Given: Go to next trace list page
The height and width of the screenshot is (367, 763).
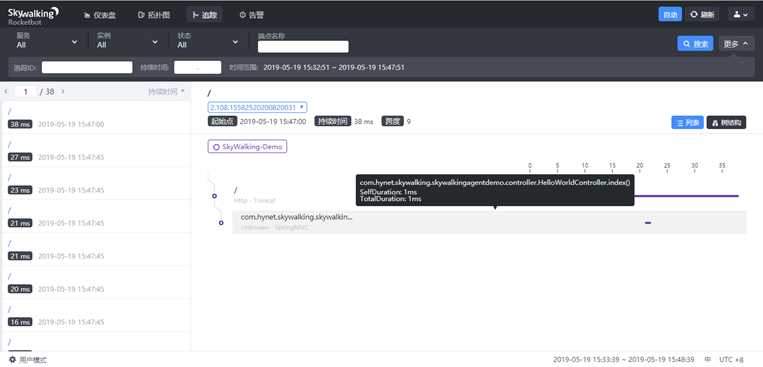Looking at the screenshot, I should click(x=62, y=92).
